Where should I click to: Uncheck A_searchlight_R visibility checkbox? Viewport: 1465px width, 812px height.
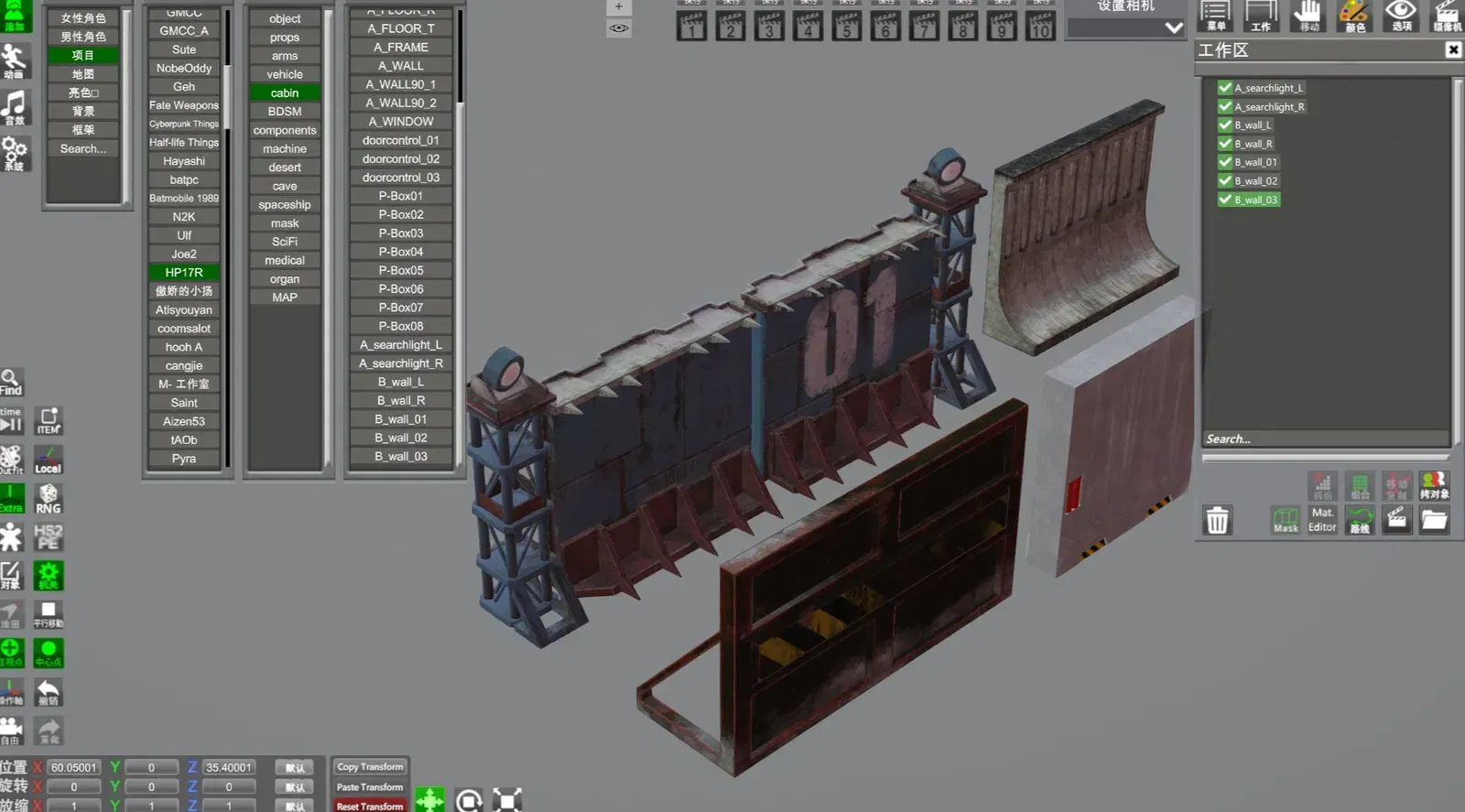coord(1224,106)
